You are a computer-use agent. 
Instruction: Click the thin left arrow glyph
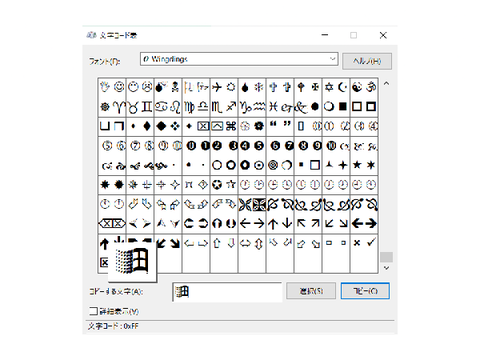point(245,224)
